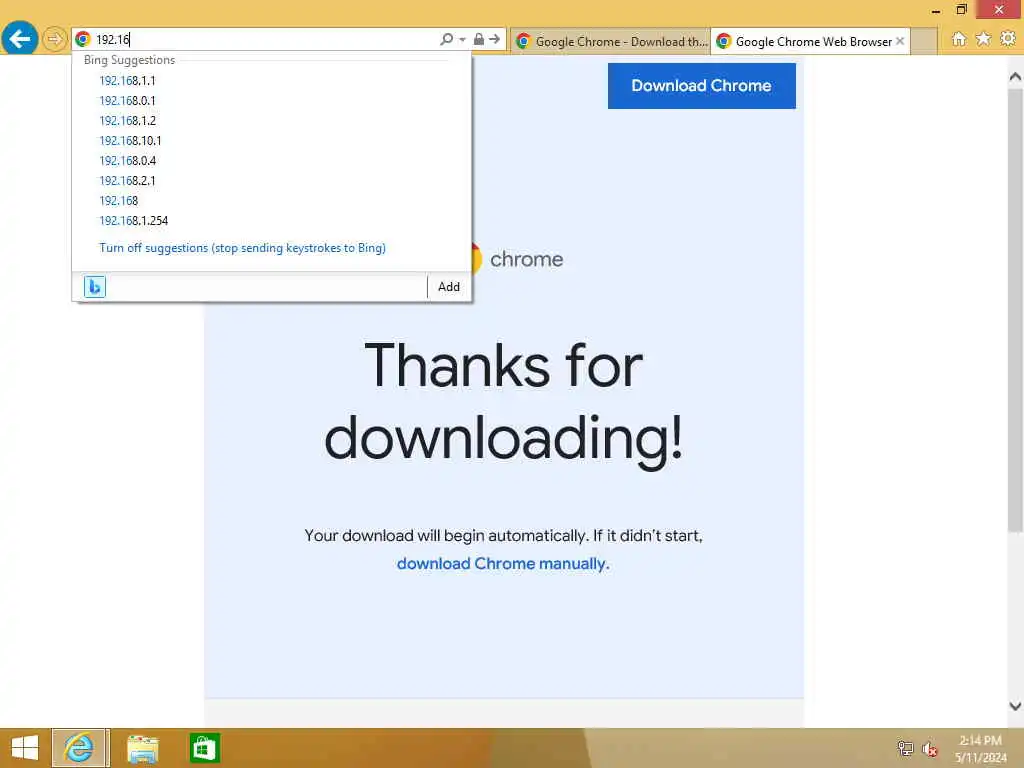Click the muted volume tray icon

930,749
